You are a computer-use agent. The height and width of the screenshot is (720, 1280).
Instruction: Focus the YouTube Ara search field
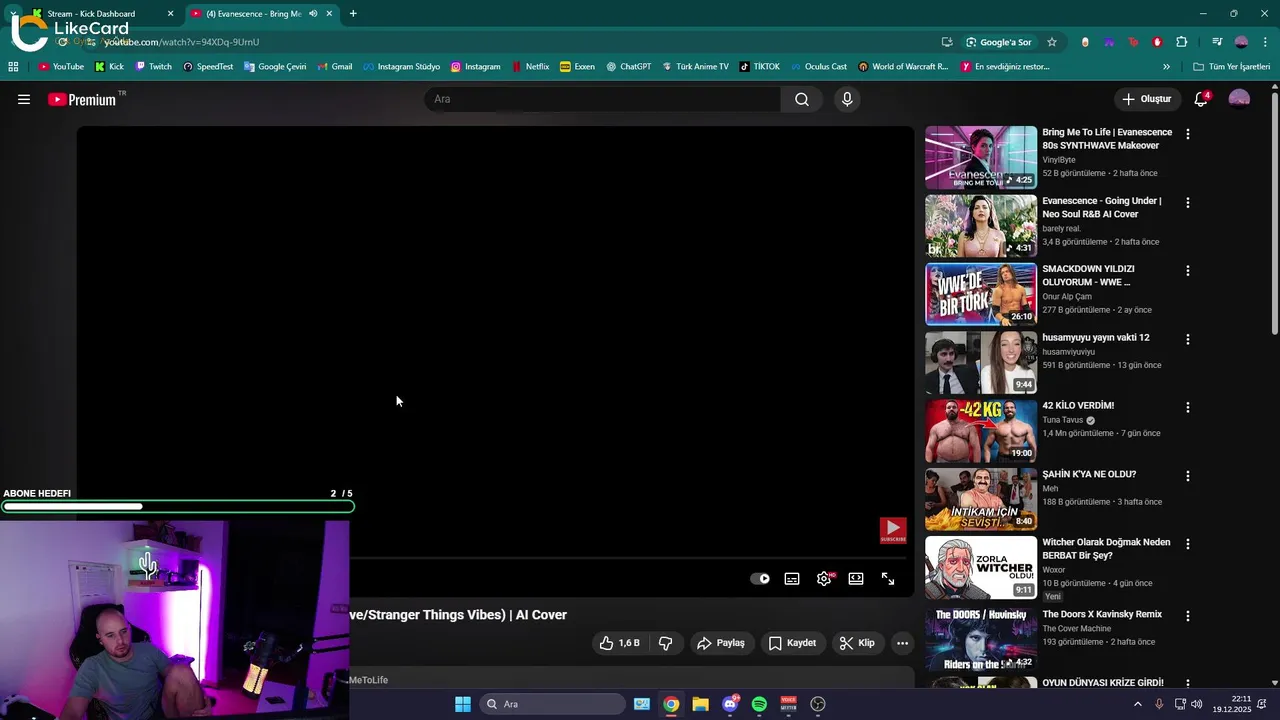(x=603, y=99)
